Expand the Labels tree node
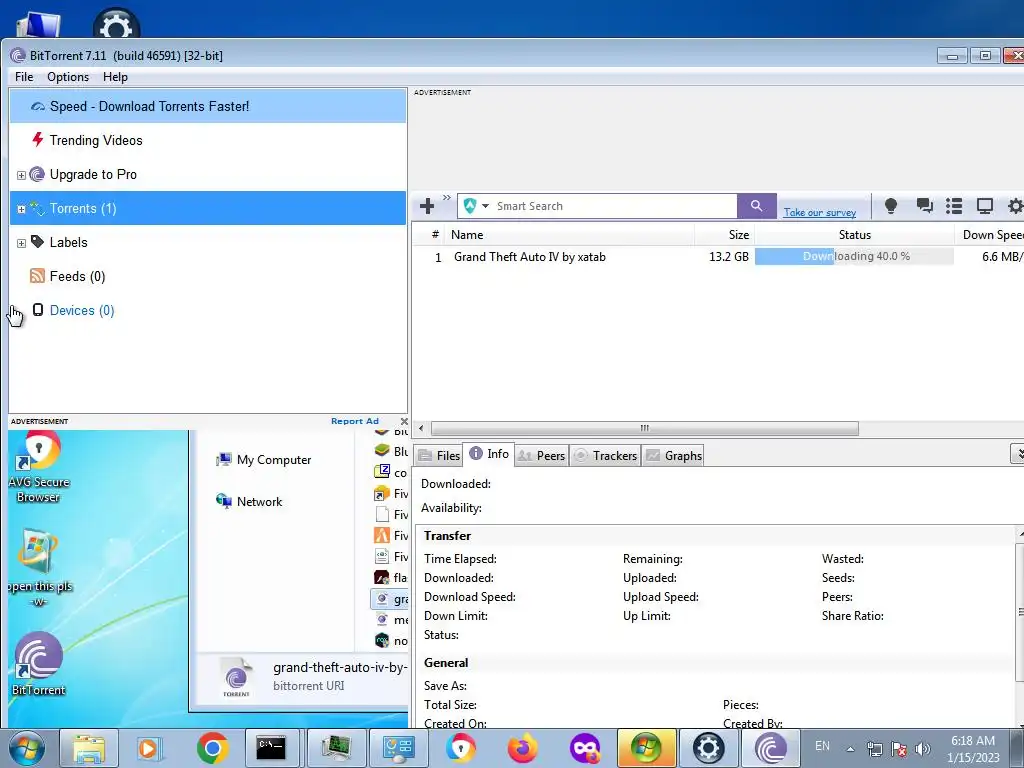Viewport: 1024px width, 768px height. tap(21, 243)
